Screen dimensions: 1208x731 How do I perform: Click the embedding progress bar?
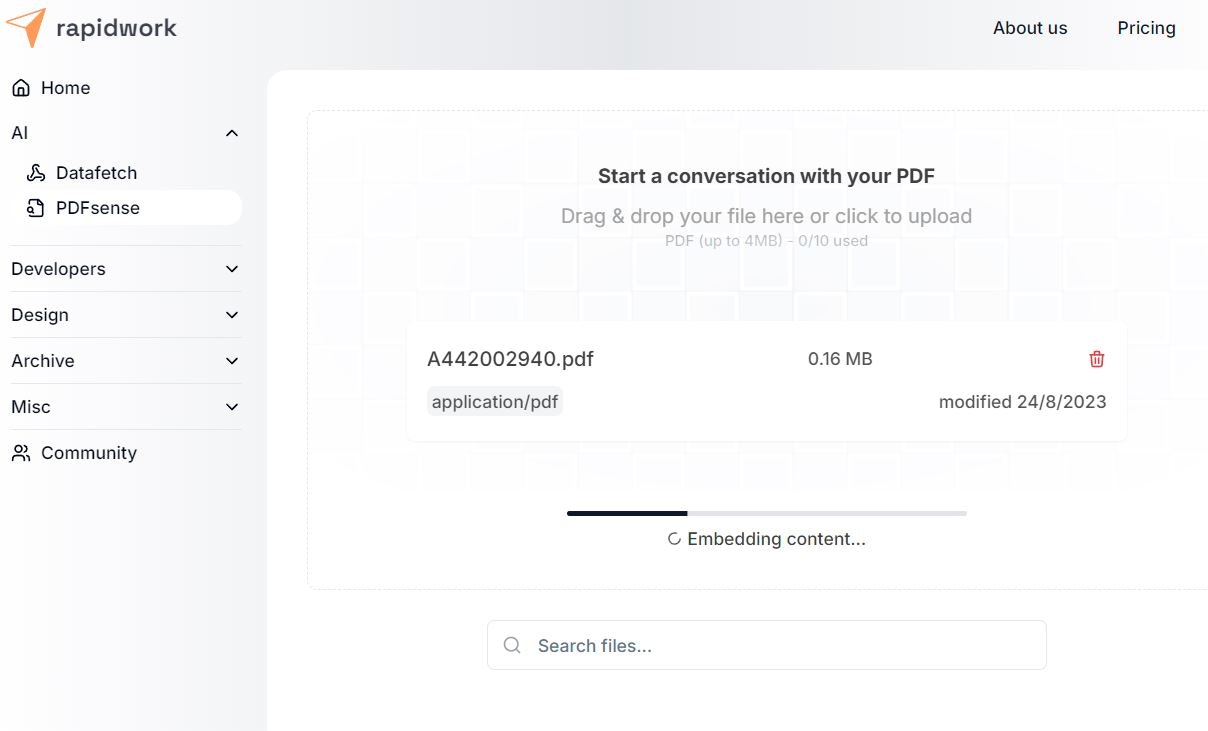coord(766,513)
